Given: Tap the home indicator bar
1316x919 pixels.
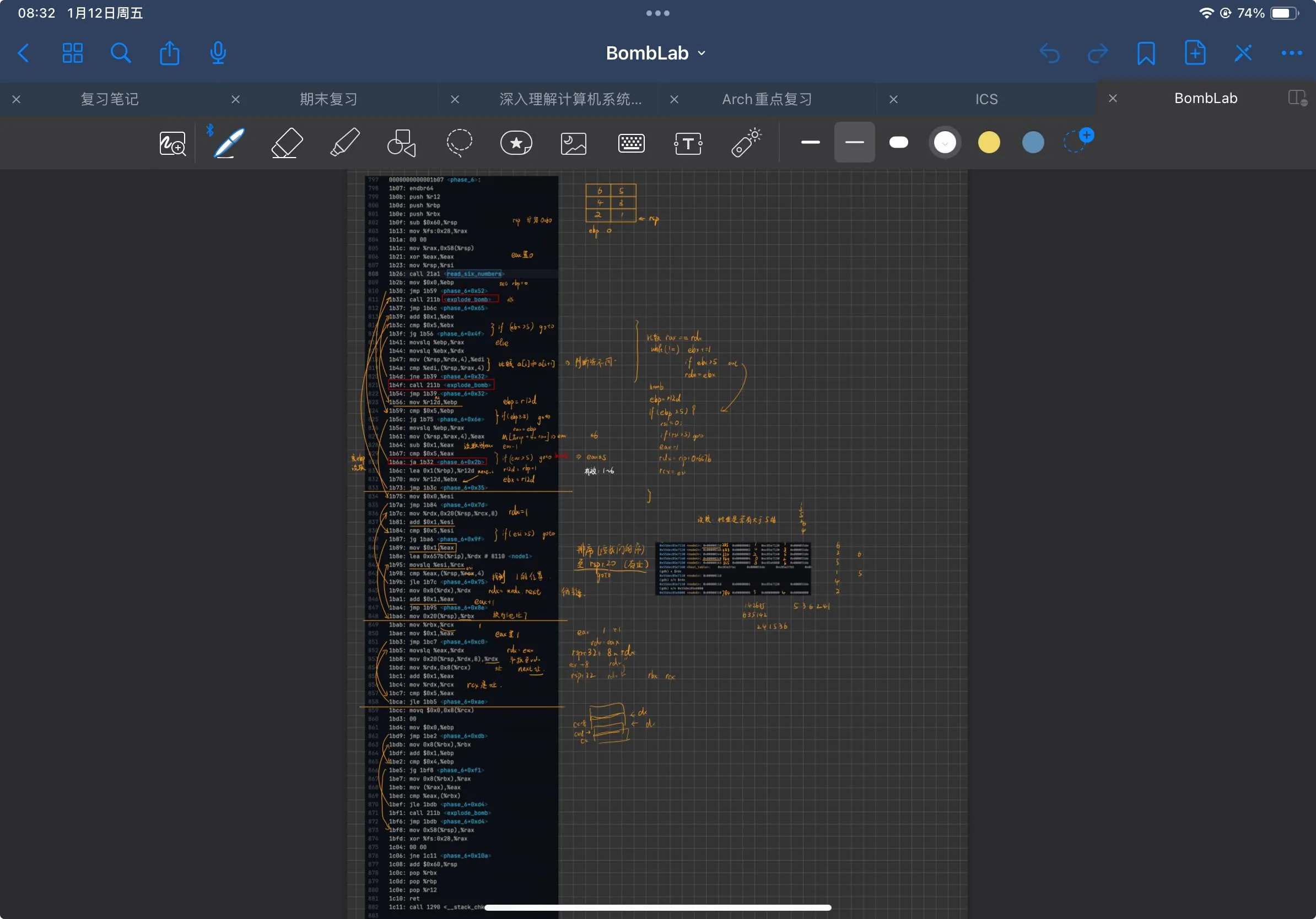Looking at the screenshot, I should (x=657, y=907).
